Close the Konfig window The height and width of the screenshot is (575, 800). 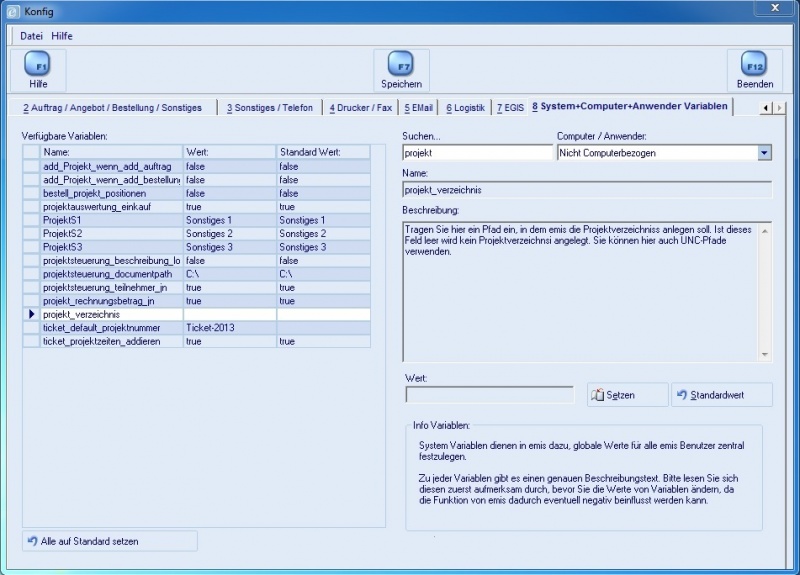coord(774,8)
